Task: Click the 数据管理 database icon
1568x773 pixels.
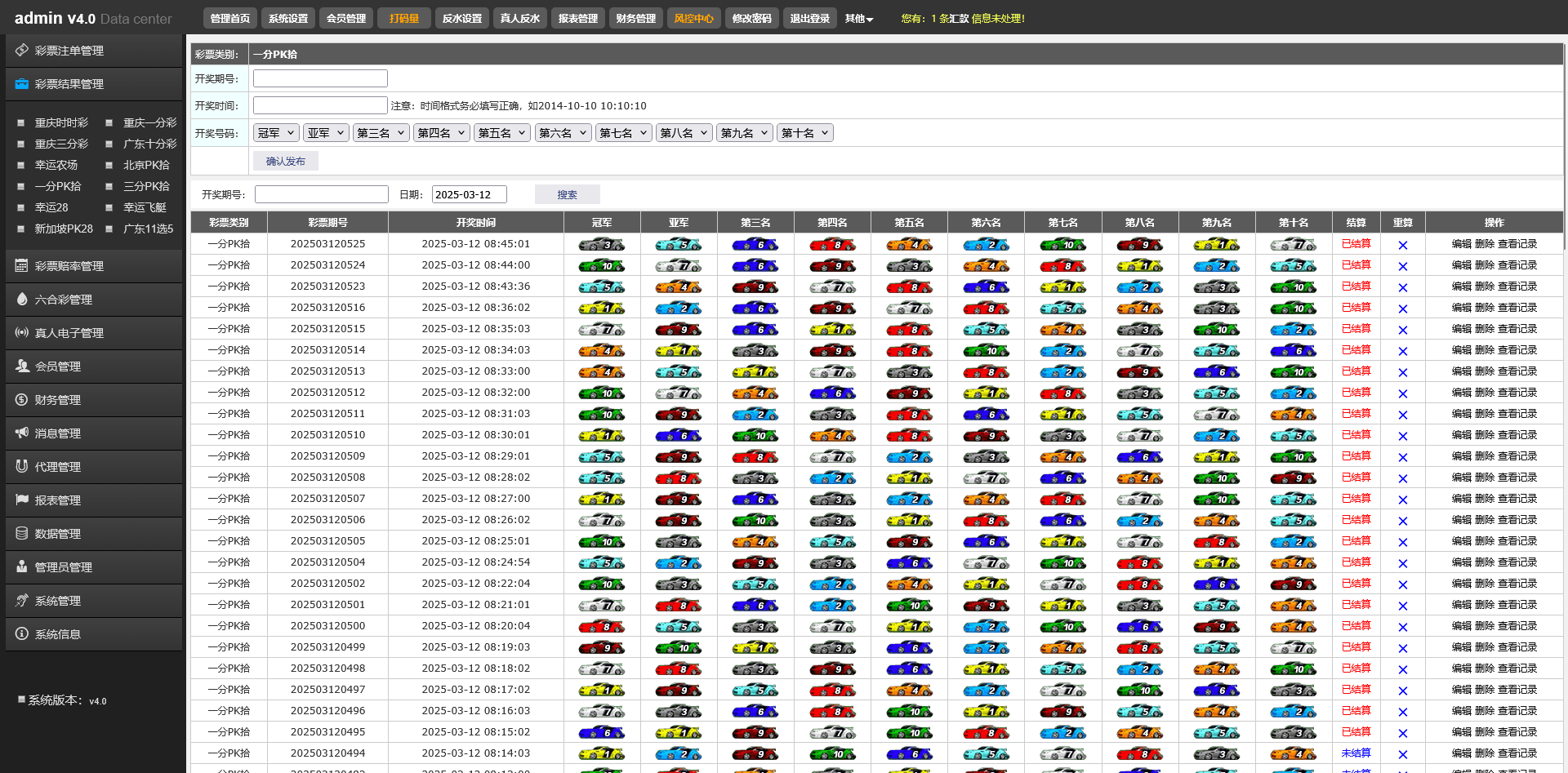Action: (x=22, y=534)
